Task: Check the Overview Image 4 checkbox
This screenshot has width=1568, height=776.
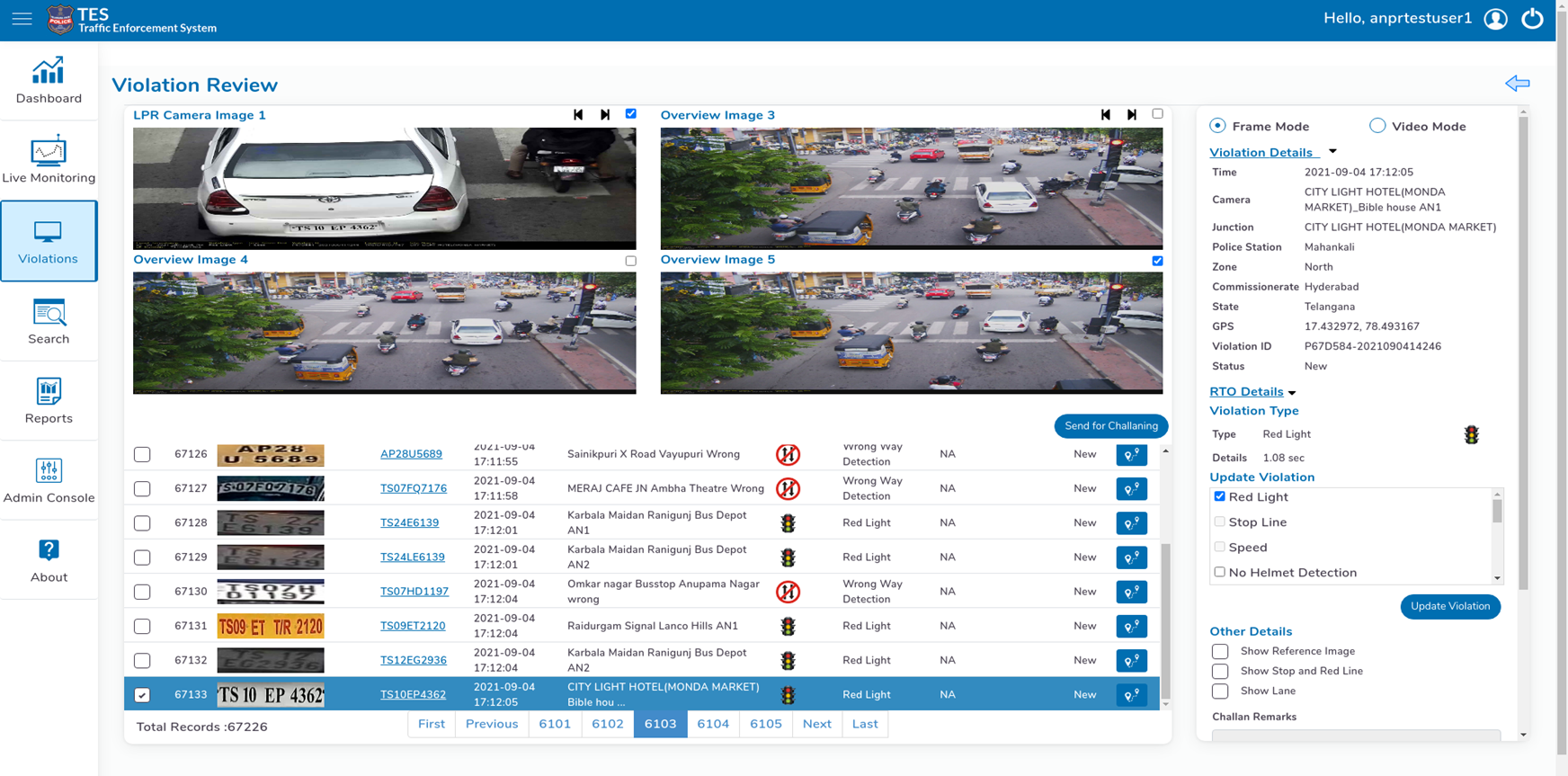Action: coord(630,261)
